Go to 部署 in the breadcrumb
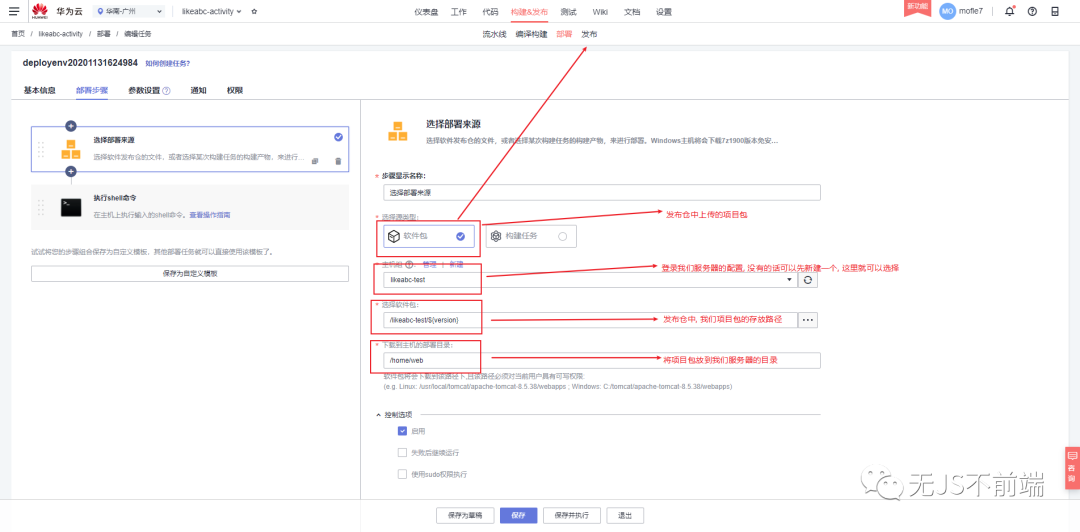1080x532 pixels. click(103, 33)
